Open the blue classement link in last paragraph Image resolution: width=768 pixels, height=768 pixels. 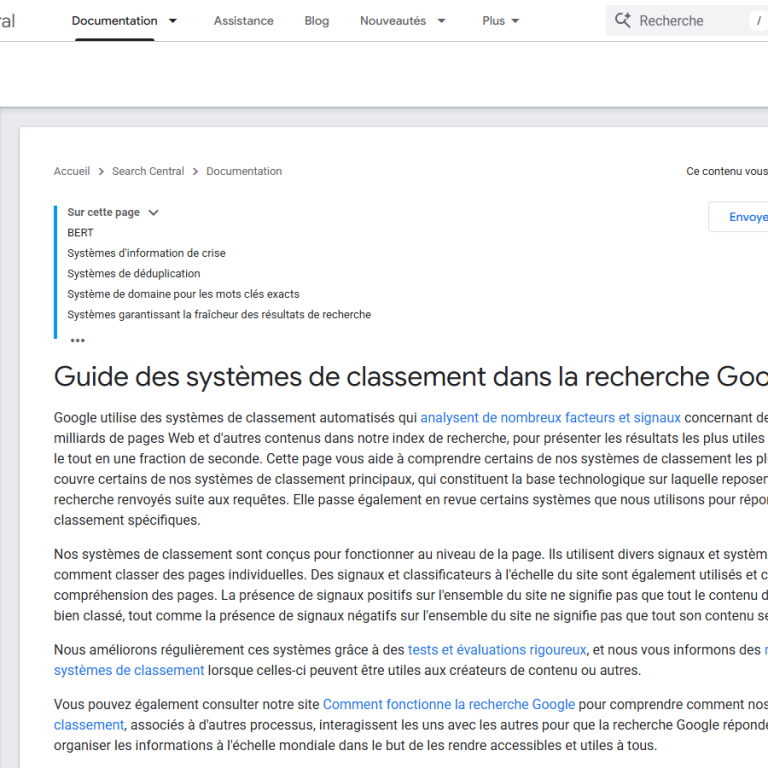89,725
